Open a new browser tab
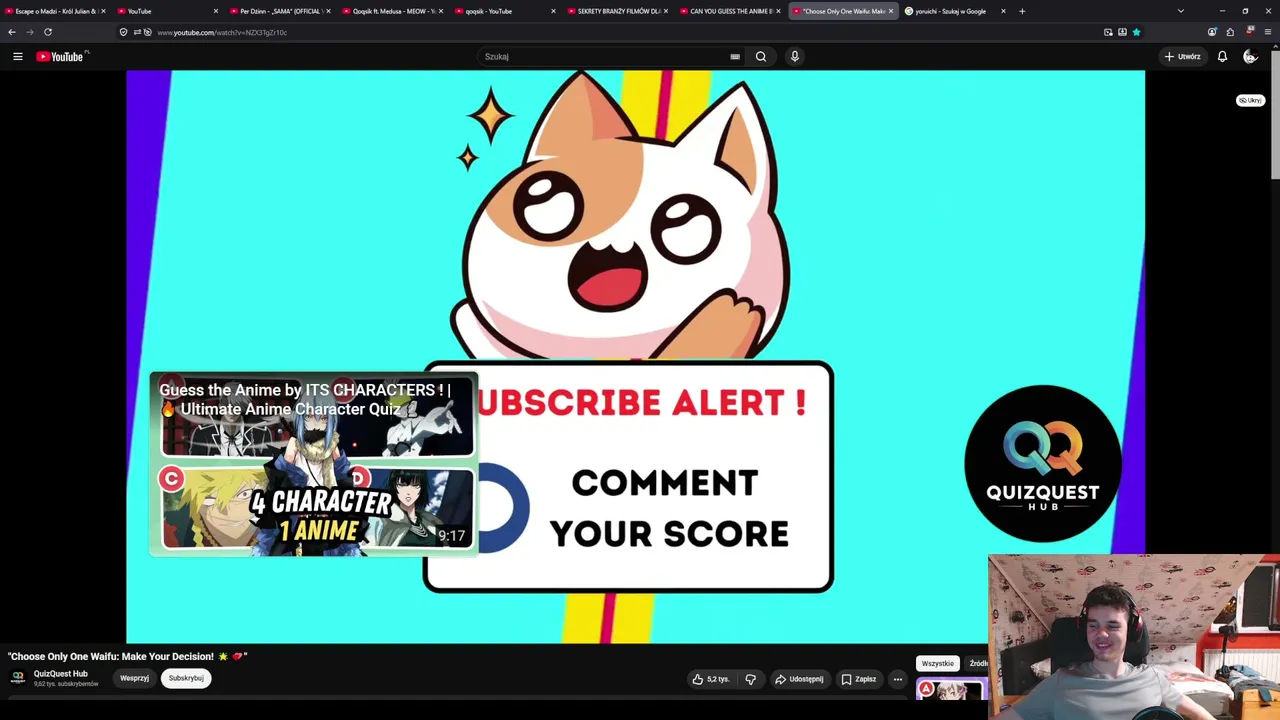1280x720 pixels. [x=1022, y=11]
